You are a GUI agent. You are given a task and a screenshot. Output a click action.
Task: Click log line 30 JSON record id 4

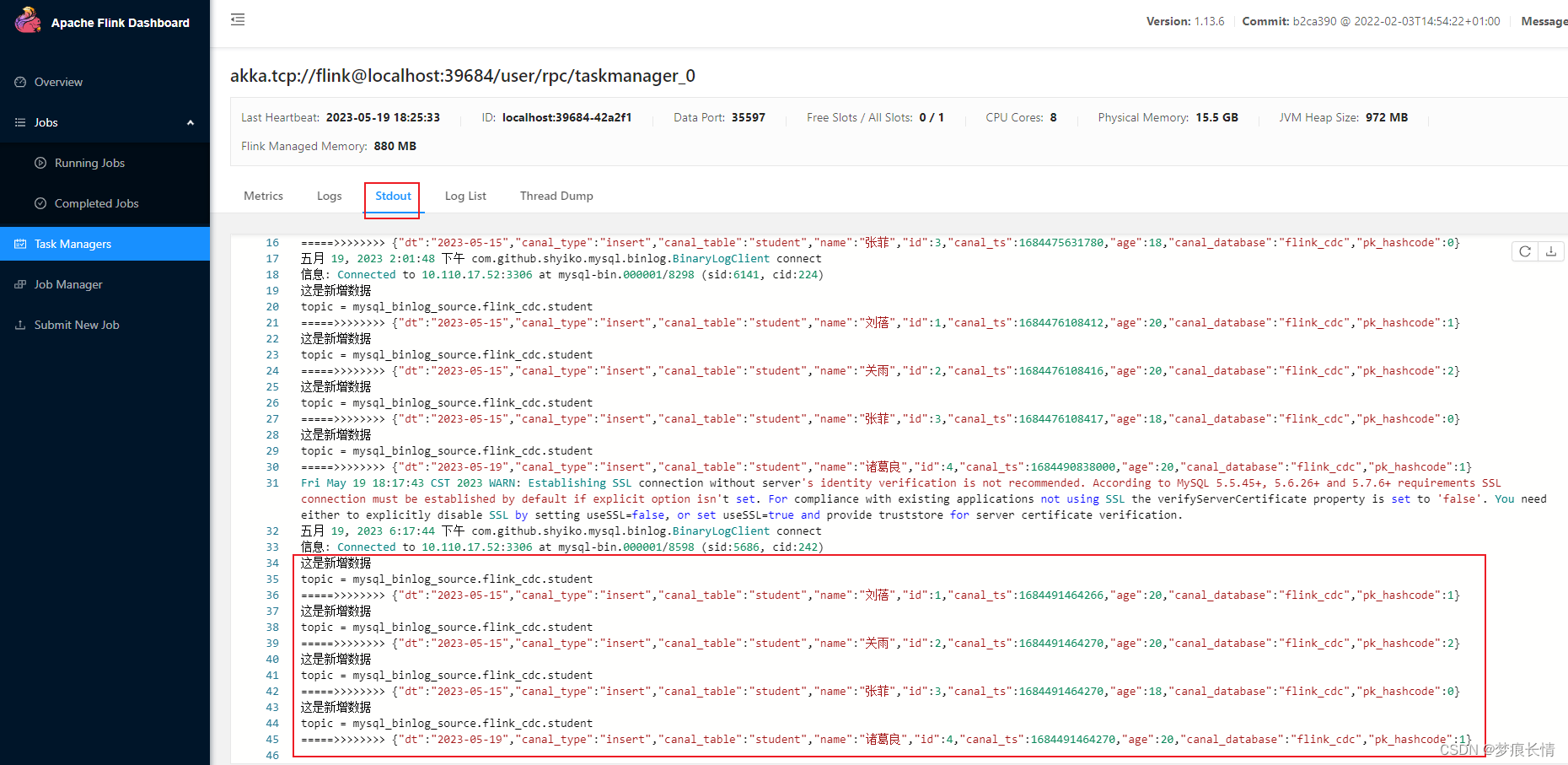click(886, 467)
